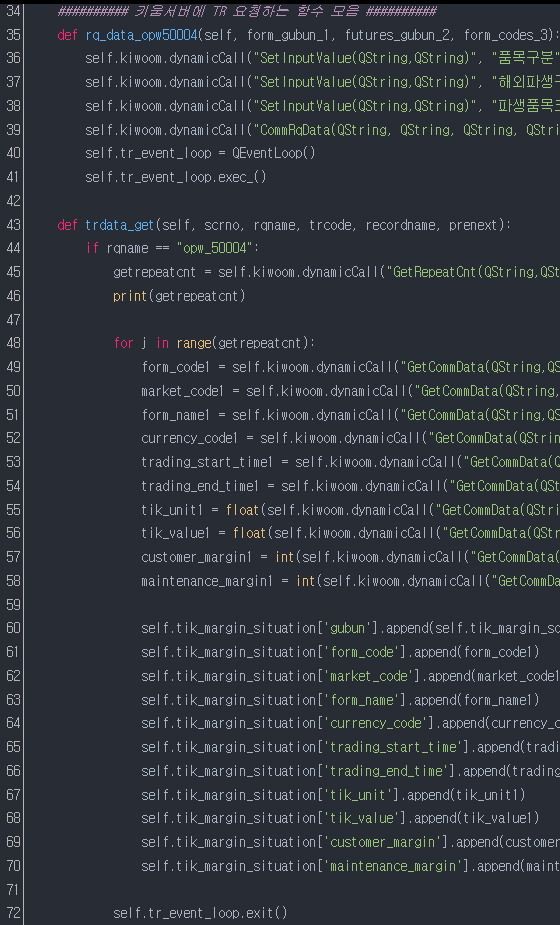560x925 pixels.
Task: Click the form_name1 variable on line 51
Action: [x=176, y=415]
